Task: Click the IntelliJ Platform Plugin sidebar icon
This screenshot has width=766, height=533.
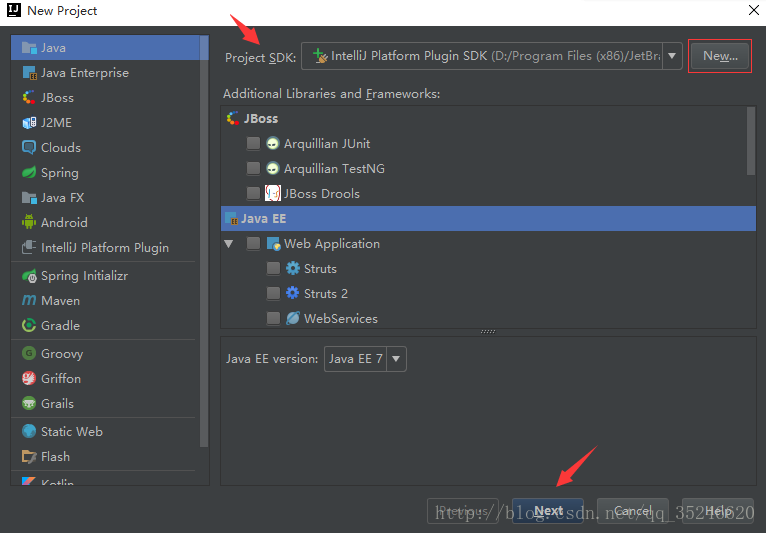Action: (x=29, y=247)
